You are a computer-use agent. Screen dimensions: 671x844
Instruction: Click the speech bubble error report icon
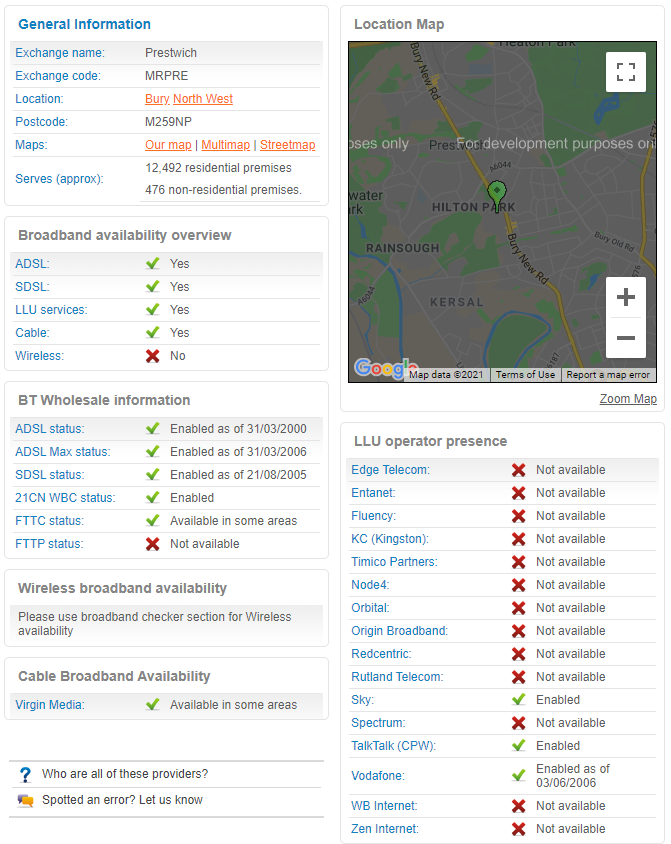click(25, 800)
